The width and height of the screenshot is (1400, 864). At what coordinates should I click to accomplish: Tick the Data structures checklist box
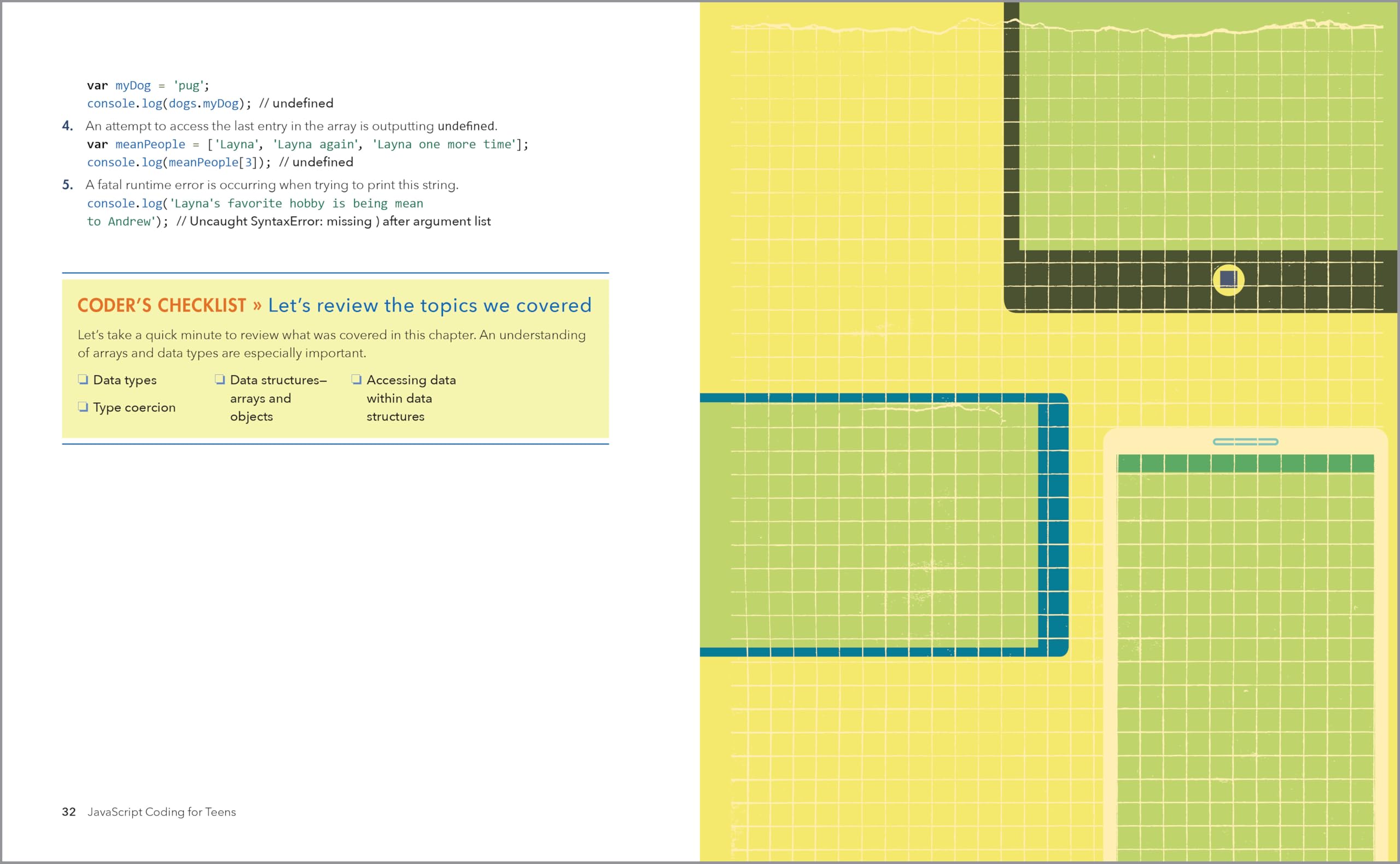point(220,379)
